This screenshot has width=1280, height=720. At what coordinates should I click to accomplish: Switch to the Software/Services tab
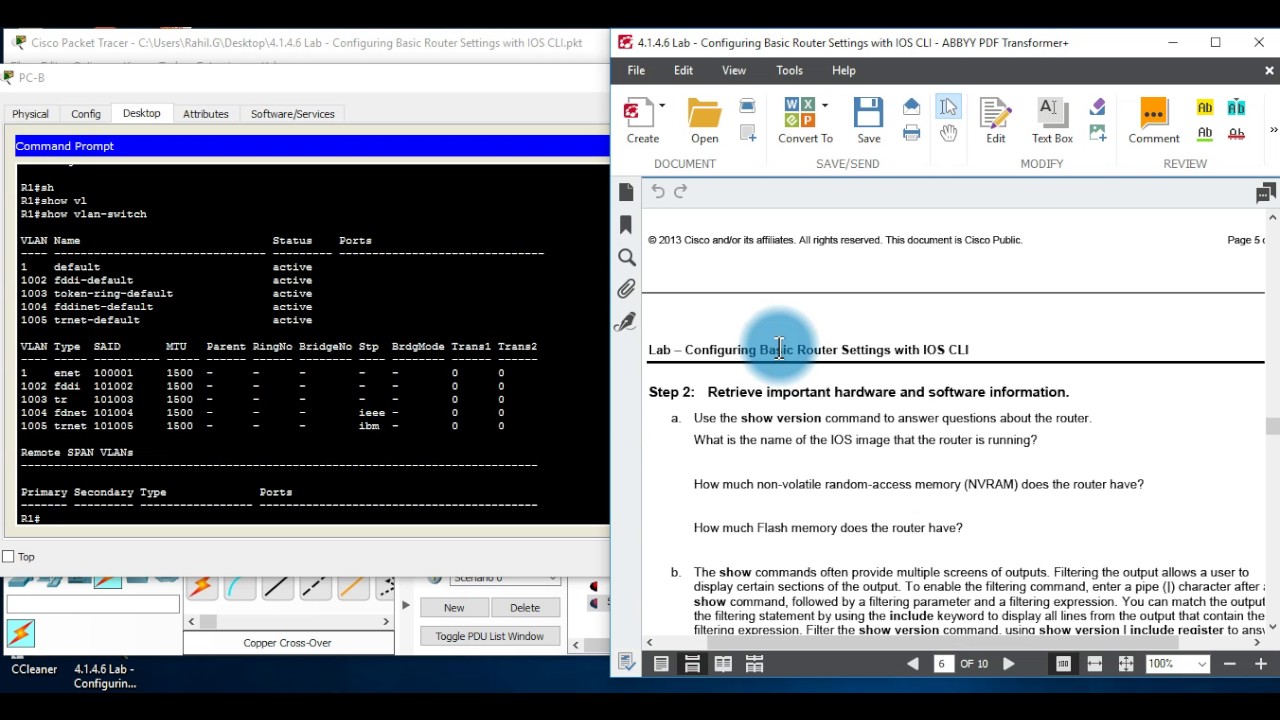tap(292, 114)
